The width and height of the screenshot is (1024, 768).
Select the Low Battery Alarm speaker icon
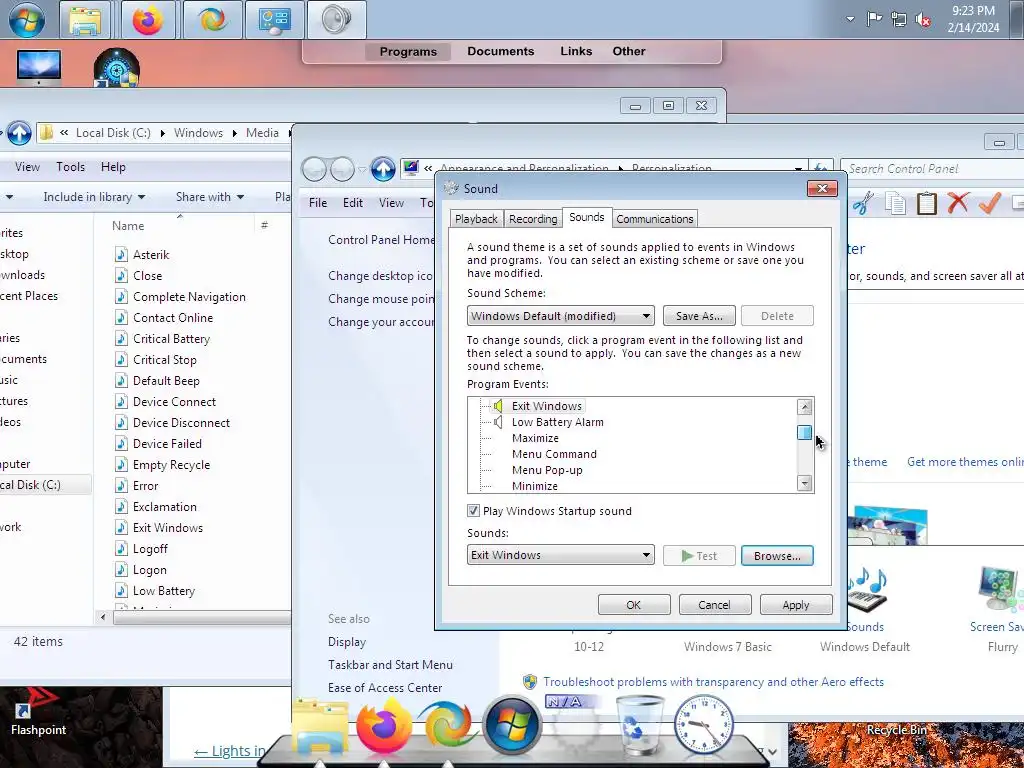(498, 423)
